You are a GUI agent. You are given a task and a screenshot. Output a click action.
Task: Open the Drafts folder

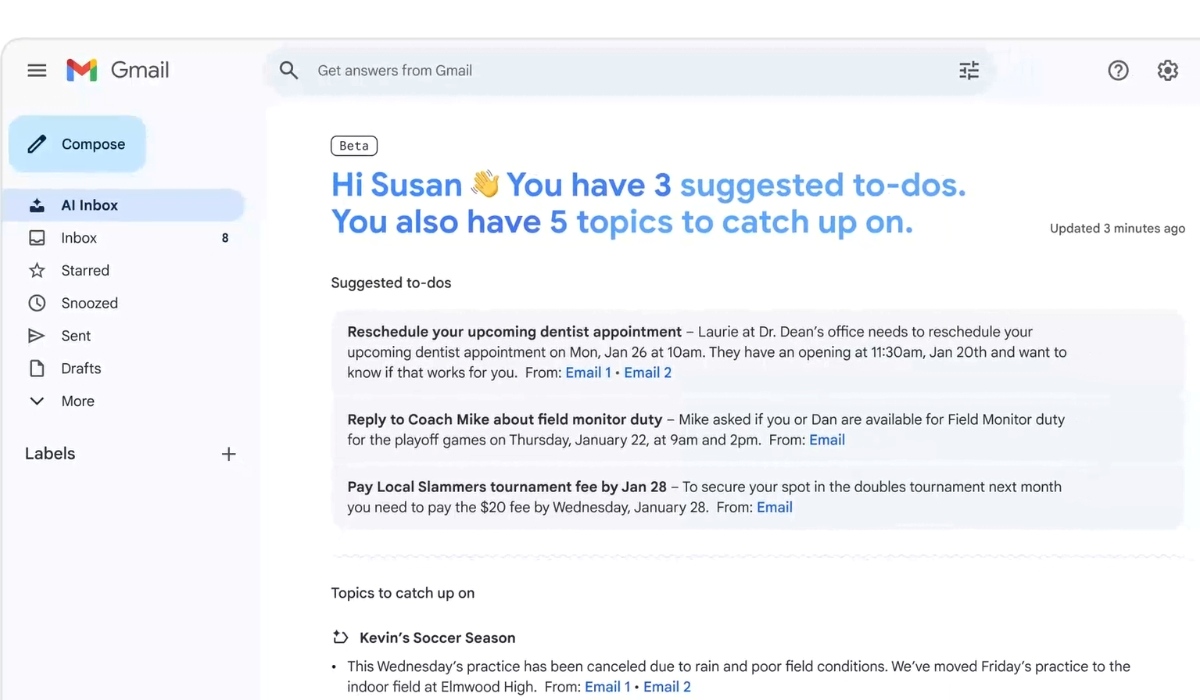[x=81, y=368]
